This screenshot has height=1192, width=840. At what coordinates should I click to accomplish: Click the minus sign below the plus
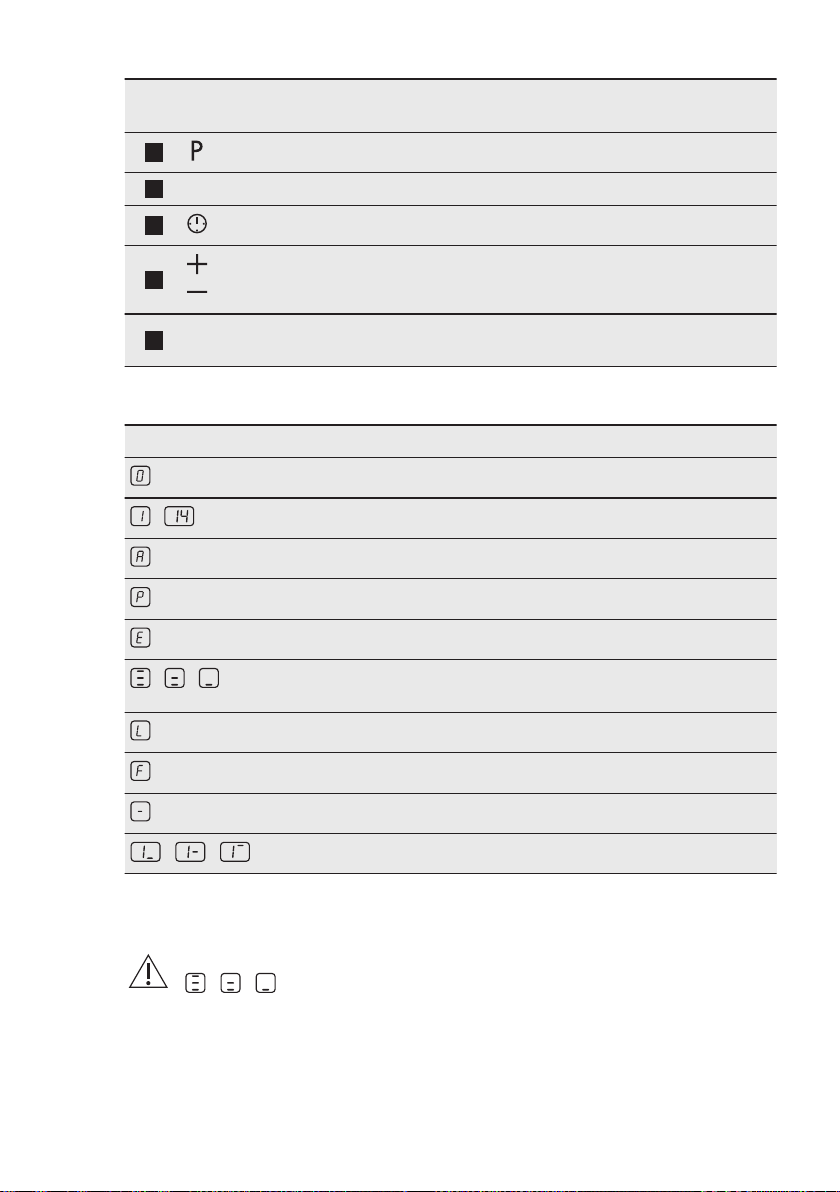pyautogui.click(x=197, y=292)
